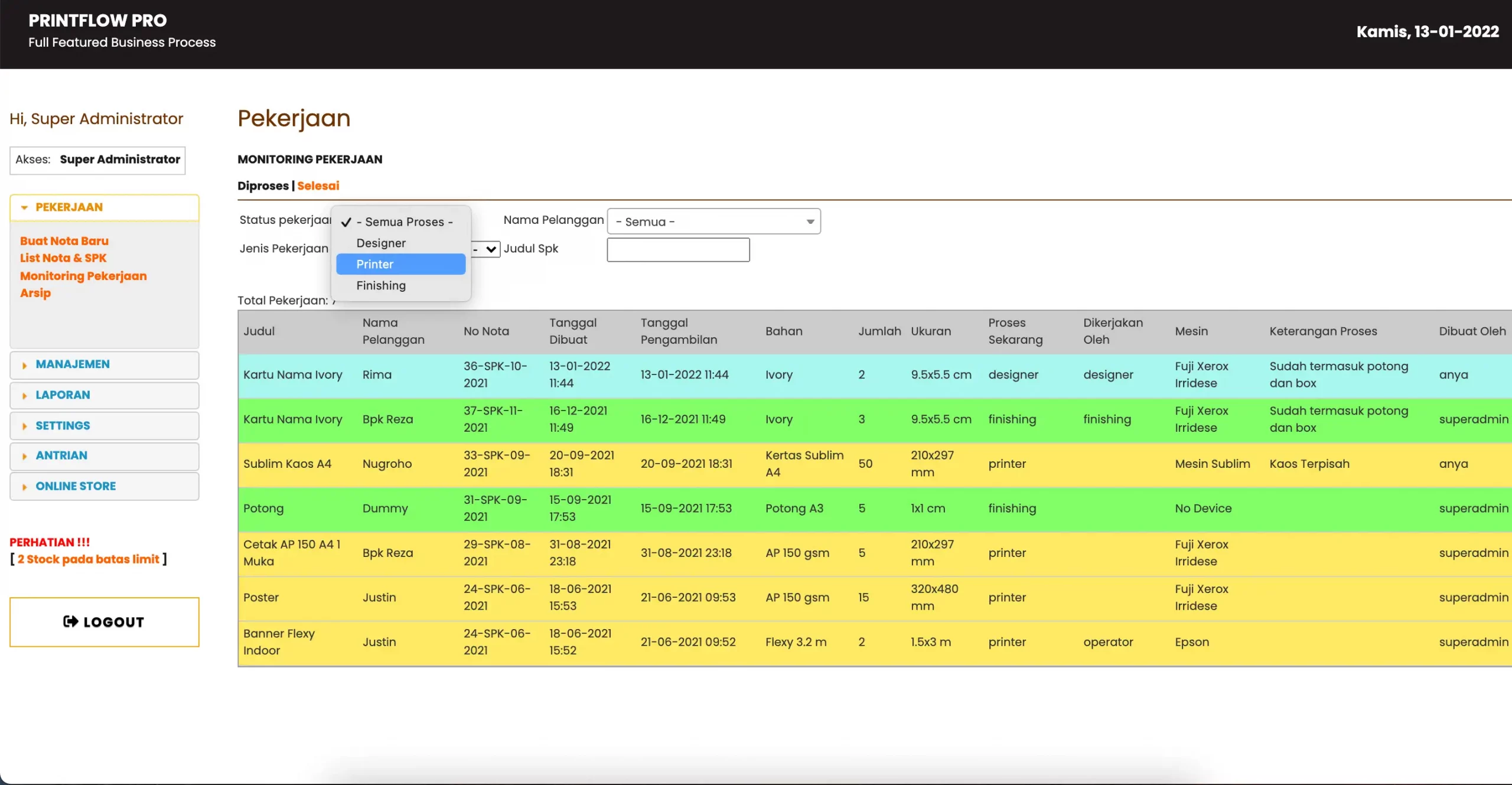
Task: Go to Monitoring Pekerjaan link
Action: [83, 276]
